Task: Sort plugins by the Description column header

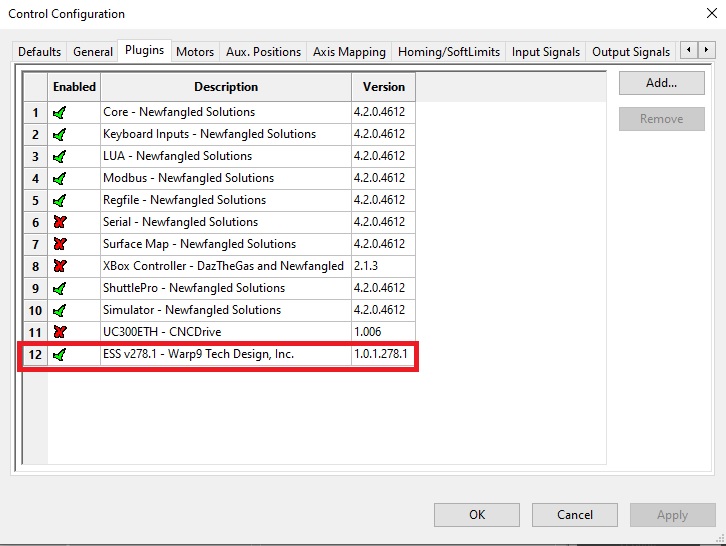Action: (226, 87)
